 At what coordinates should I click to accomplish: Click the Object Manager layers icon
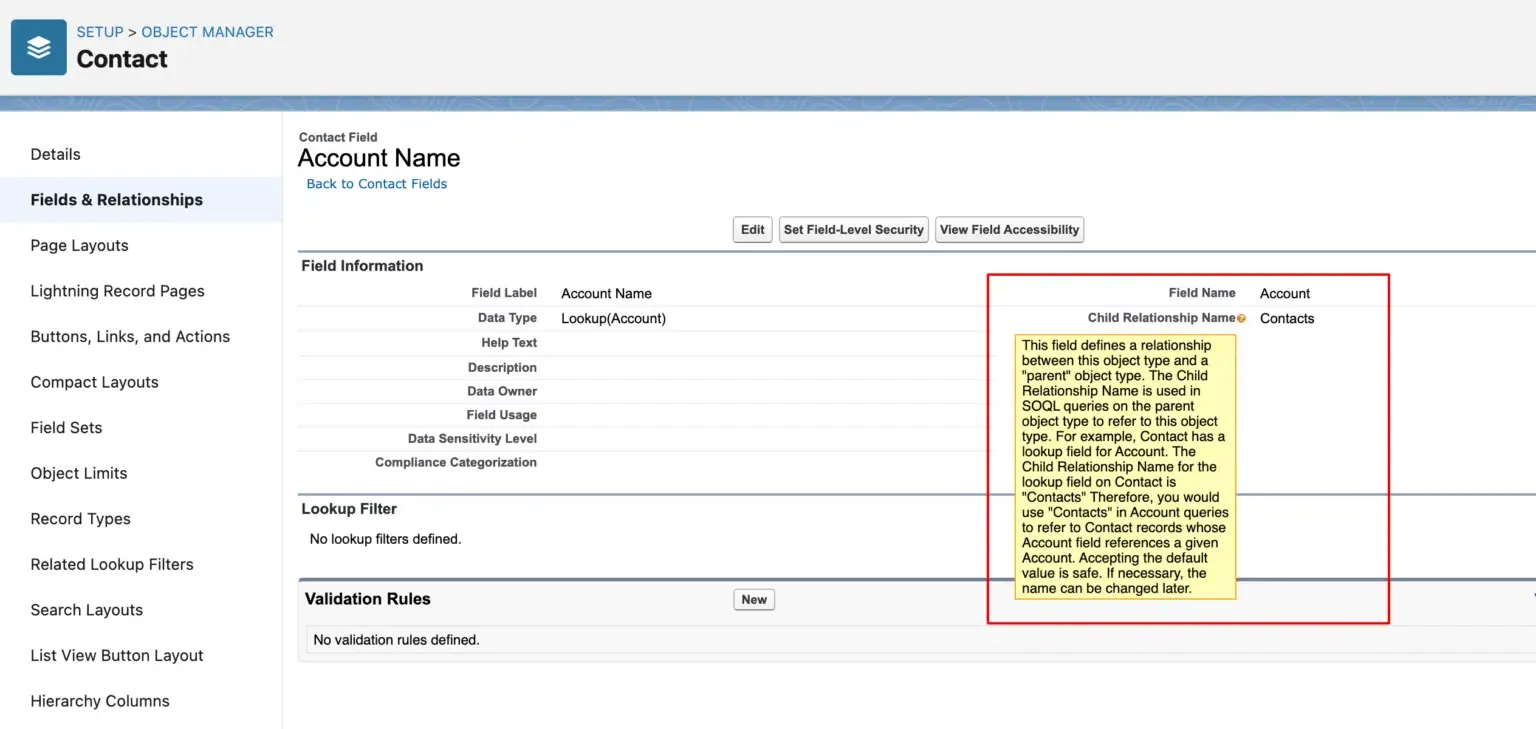(x=39, y=47)
